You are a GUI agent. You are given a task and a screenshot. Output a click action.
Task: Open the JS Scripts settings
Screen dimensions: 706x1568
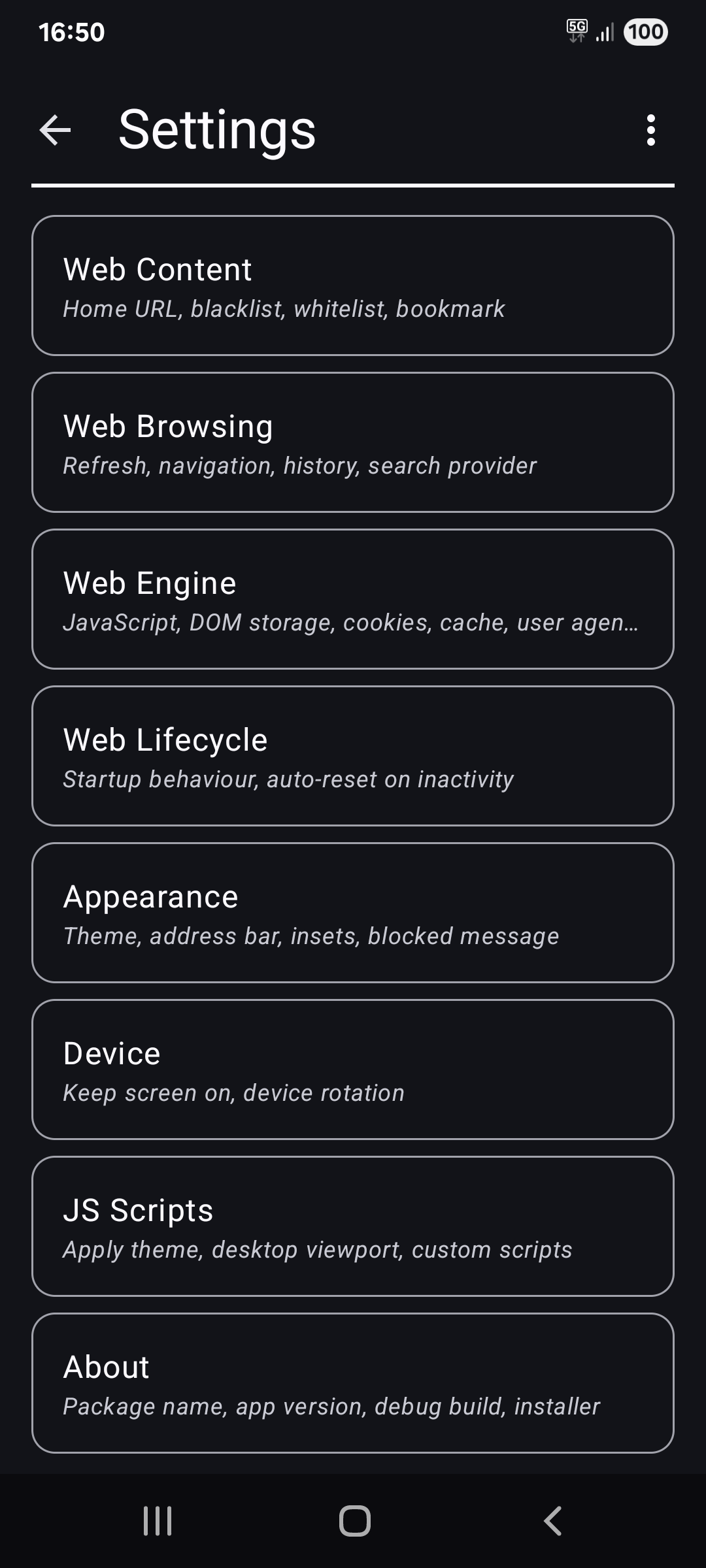click(x=353, y=1226)
